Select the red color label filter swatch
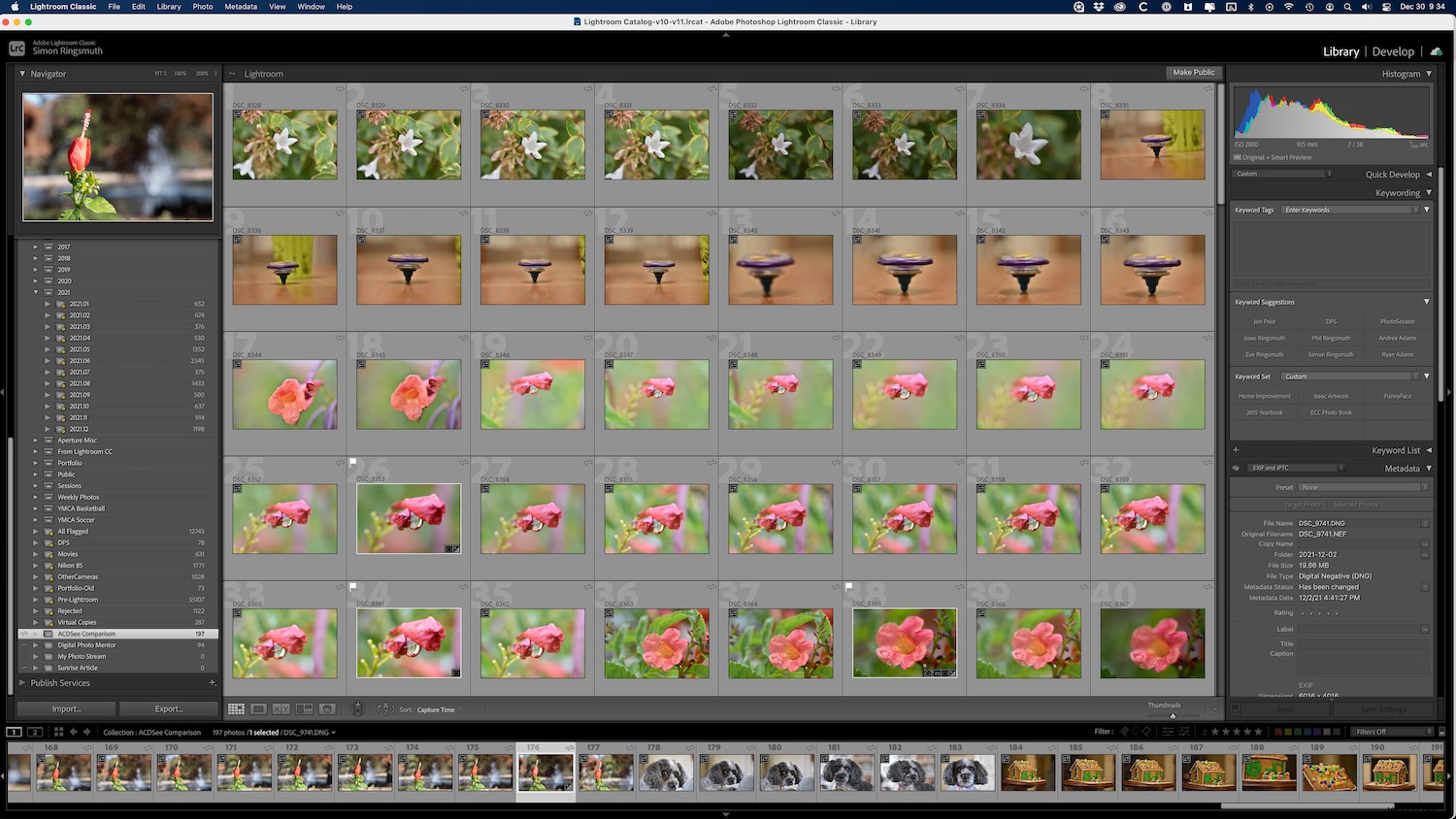The height and width of the screenshot is (819, 1456). [x=1277, y=732]
